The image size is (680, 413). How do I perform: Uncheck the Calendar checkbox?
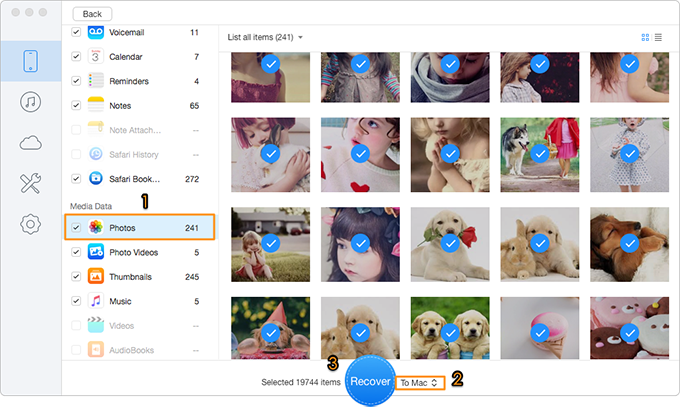pos(76,56)
